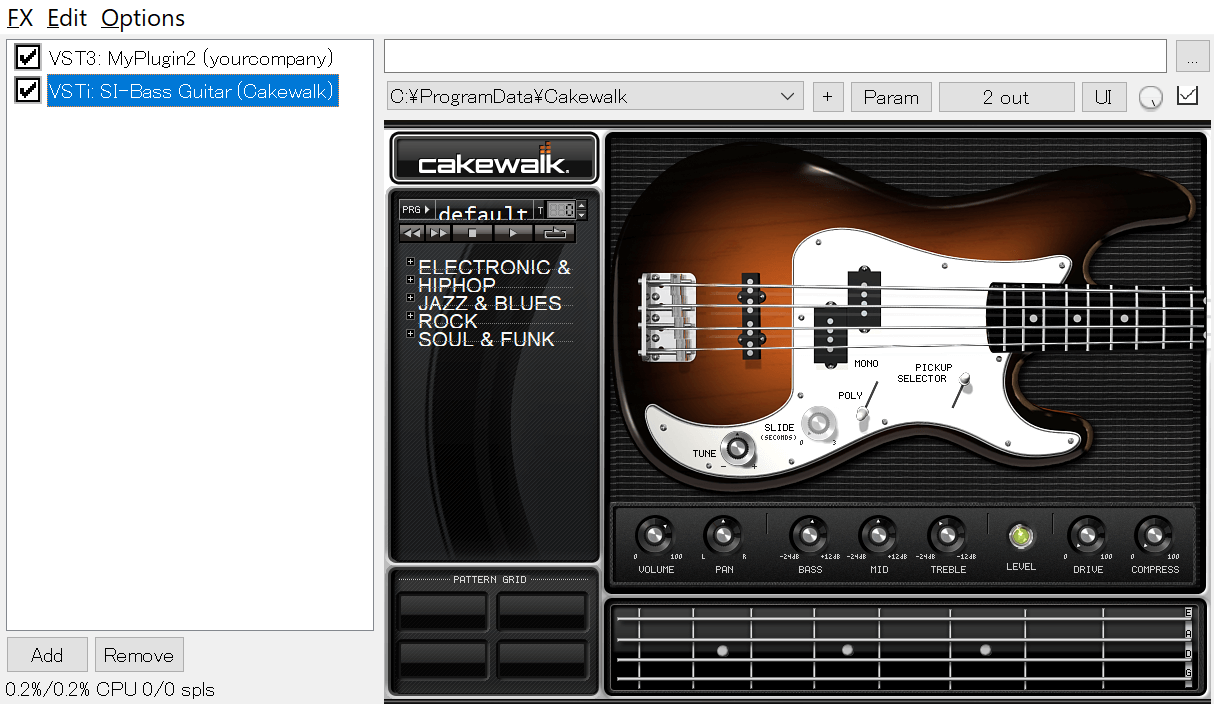Expand the ROCK category
This screenshot has width=1214, height=704.
(x=410, y=316)
